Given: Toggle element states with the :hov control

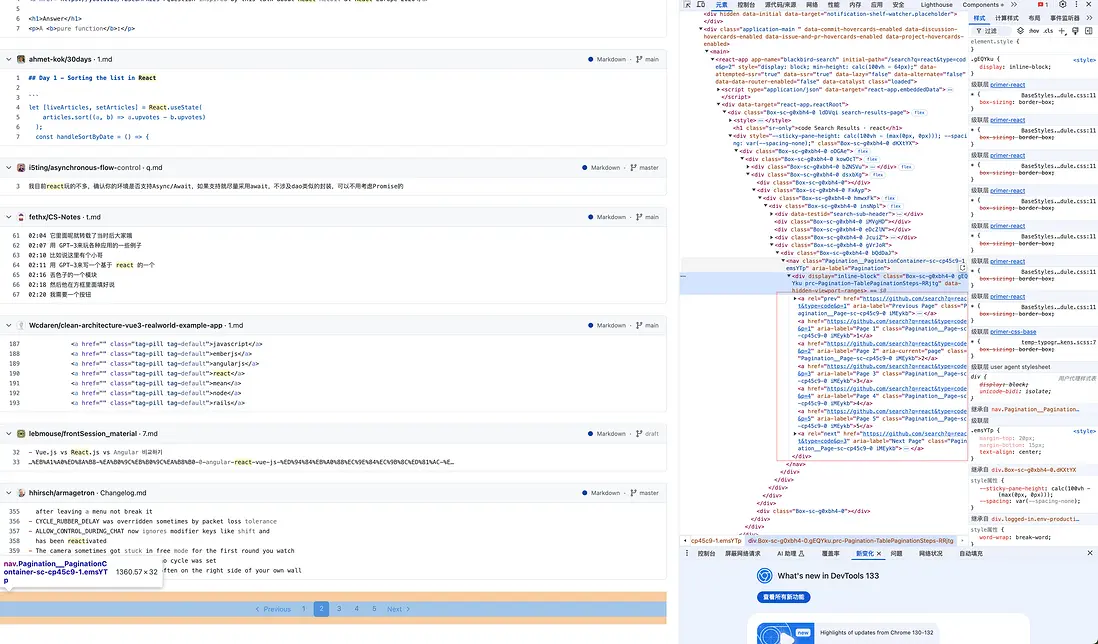Looking at the screenshot, I should click(x=1035, y=31).
